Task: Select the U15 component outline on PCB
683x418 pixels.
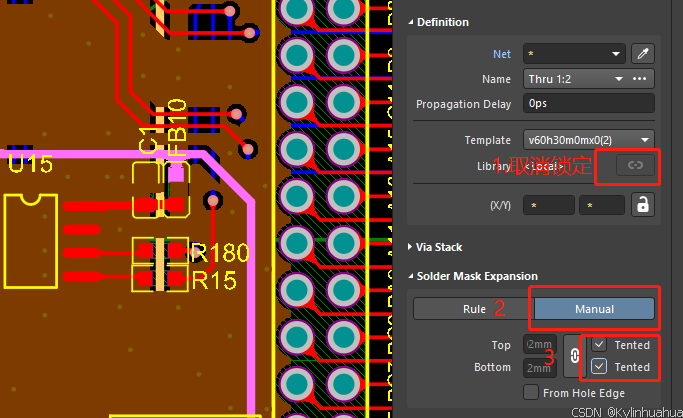Action: (x=30, y=241)
